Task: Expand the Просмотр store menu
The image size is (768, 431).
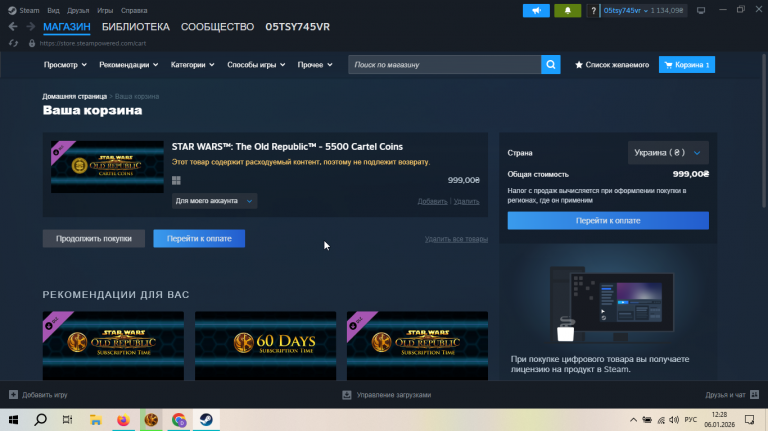Action: click(65, 65)
